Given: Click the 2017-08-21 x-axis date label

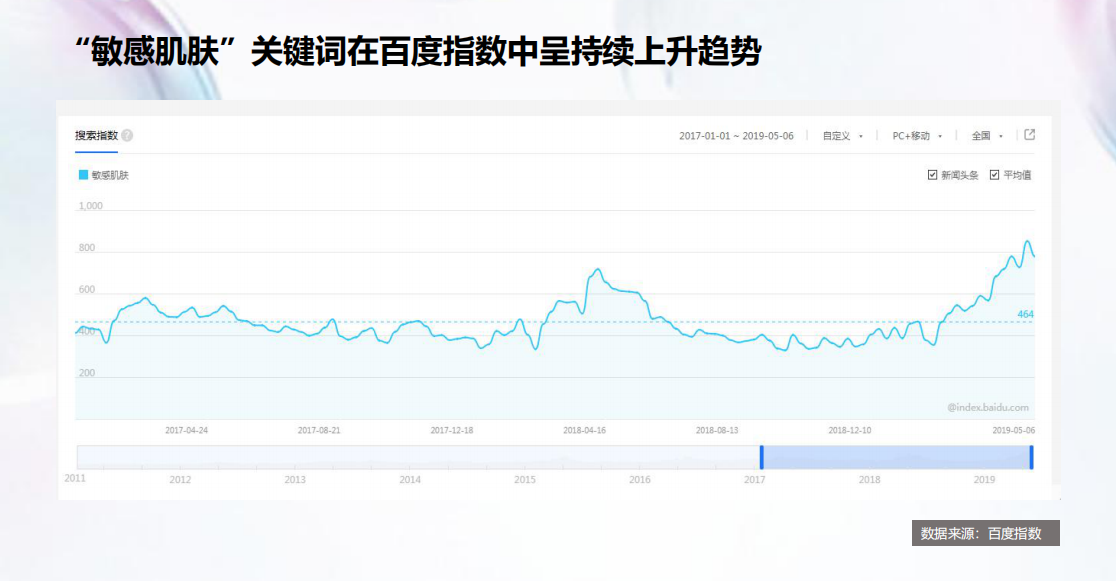Looking at the screenshot, I should pyautogui.click(x=319, y=431).
